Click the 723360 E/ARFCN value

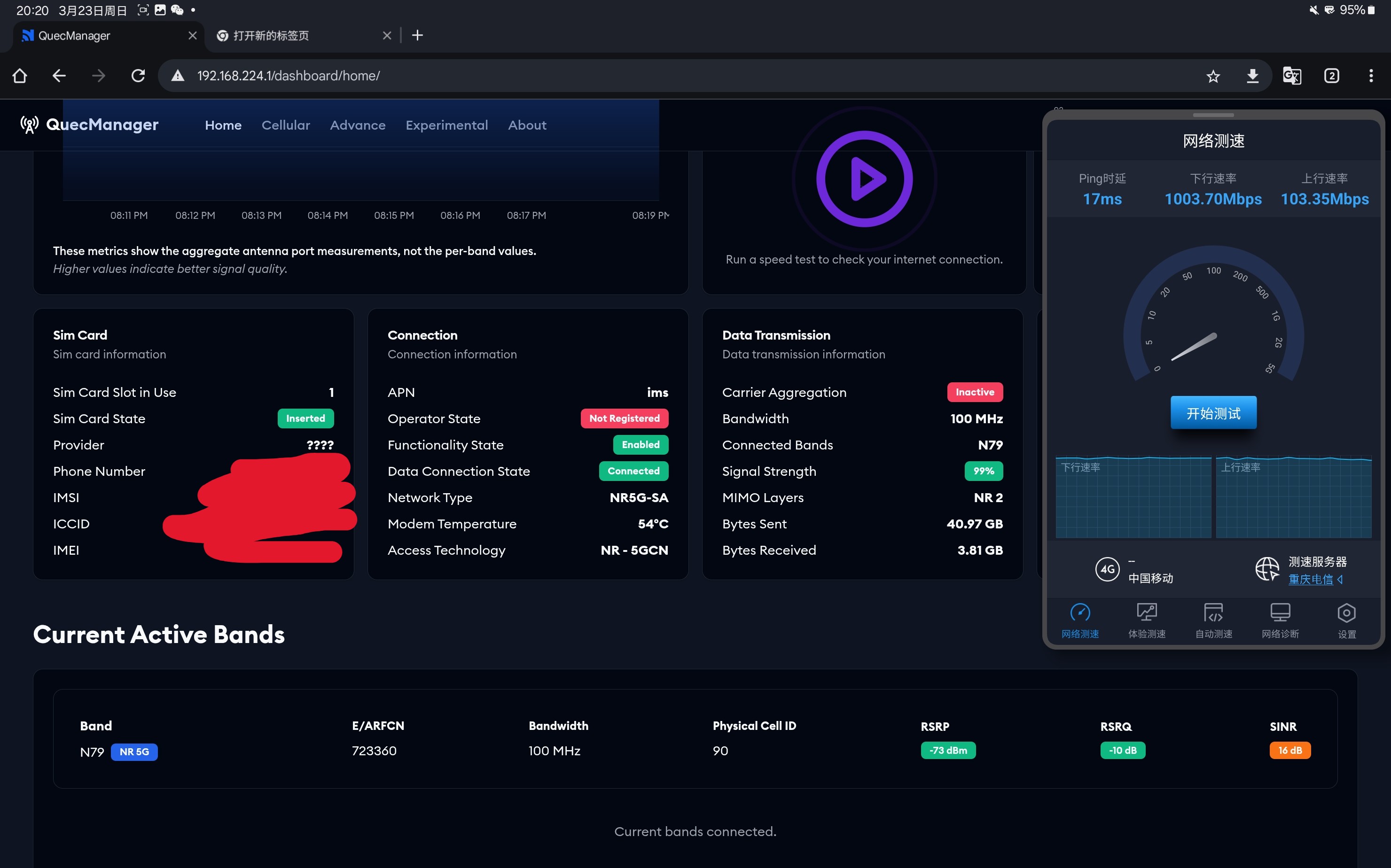(374, 751)
